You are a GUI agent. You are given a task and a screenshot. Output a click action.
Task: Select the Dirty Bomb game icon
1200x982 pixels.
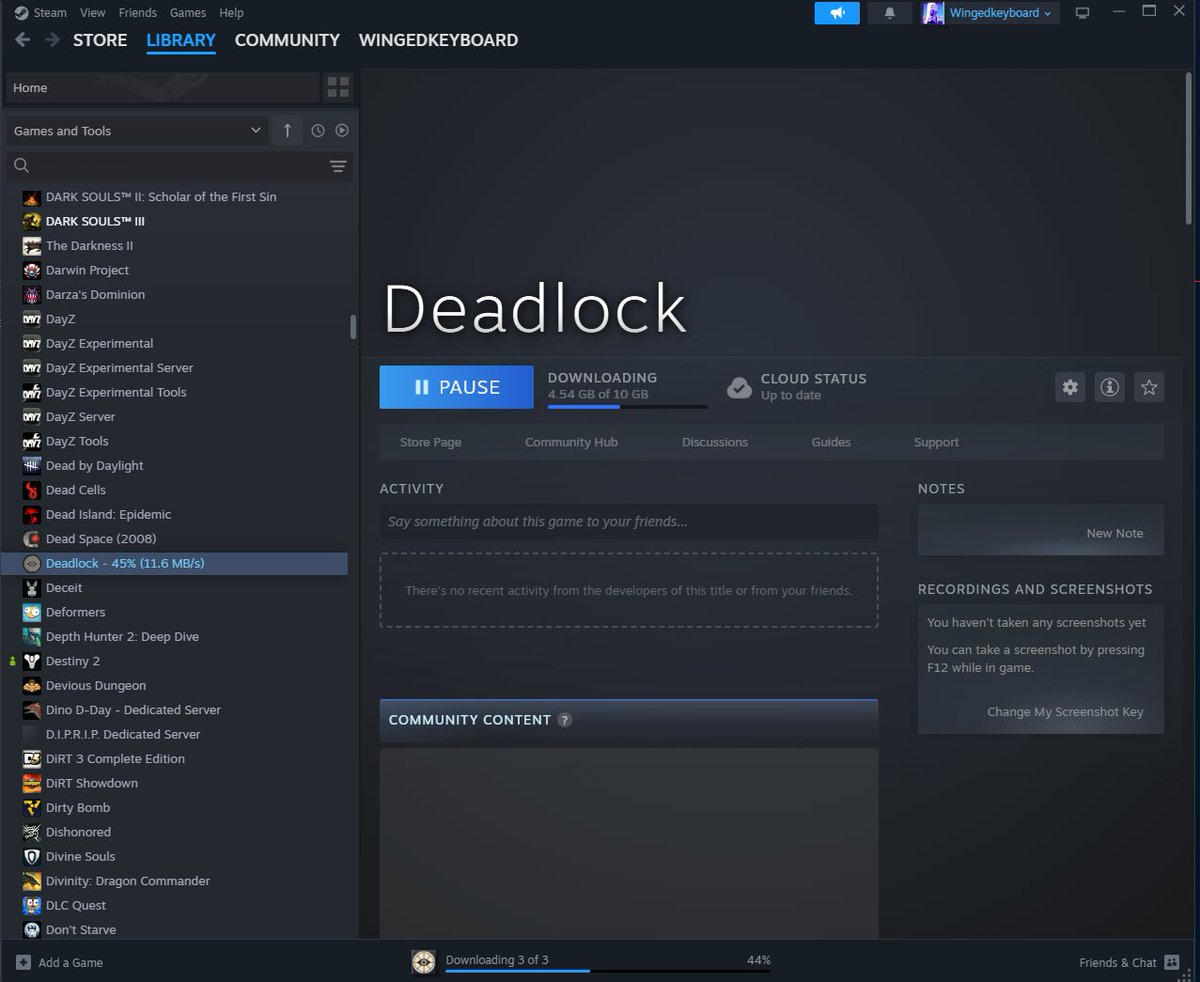click(x=31, y=807)
